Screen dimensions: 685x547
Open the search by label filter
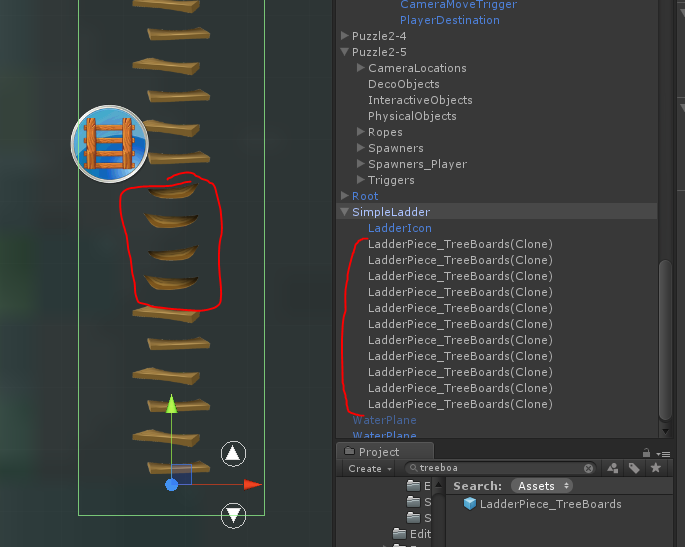point(634,468)
